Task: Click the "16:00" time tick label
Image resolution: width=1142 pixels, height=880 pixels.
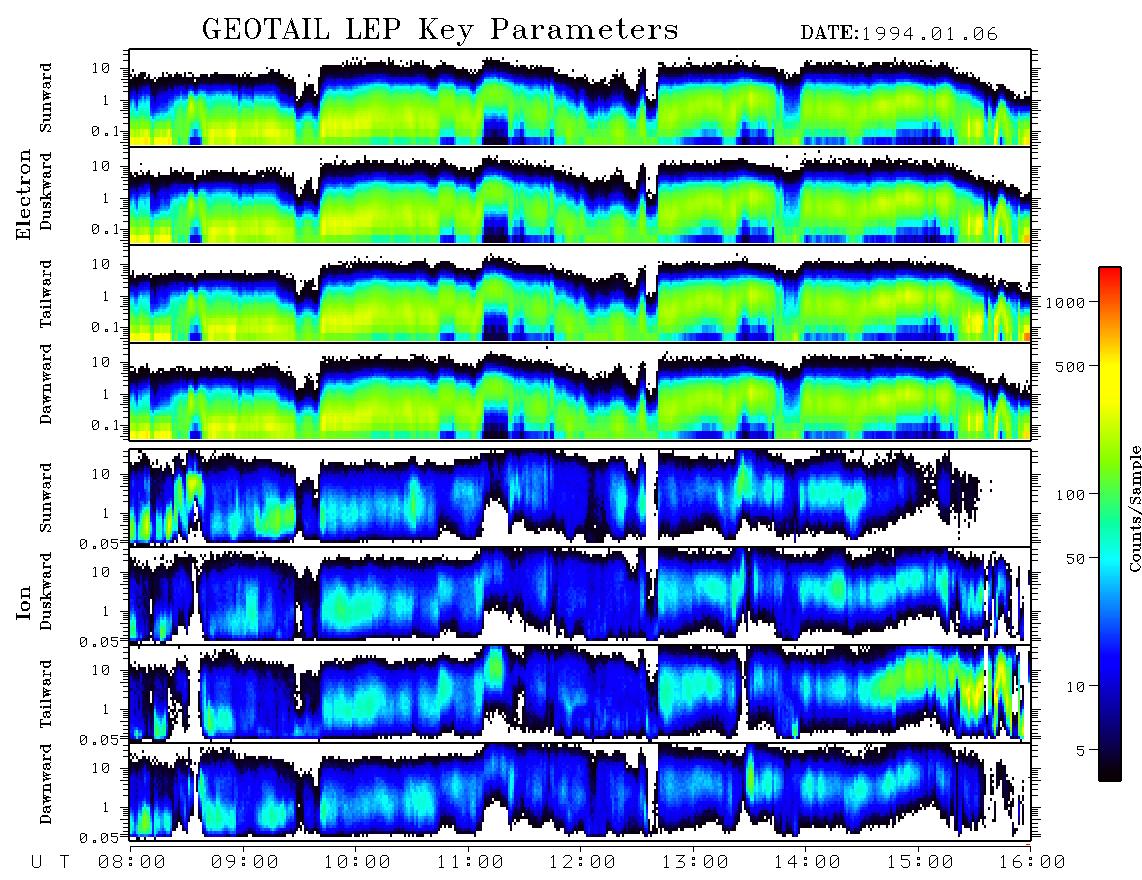Action: (x=1032, y=862)
